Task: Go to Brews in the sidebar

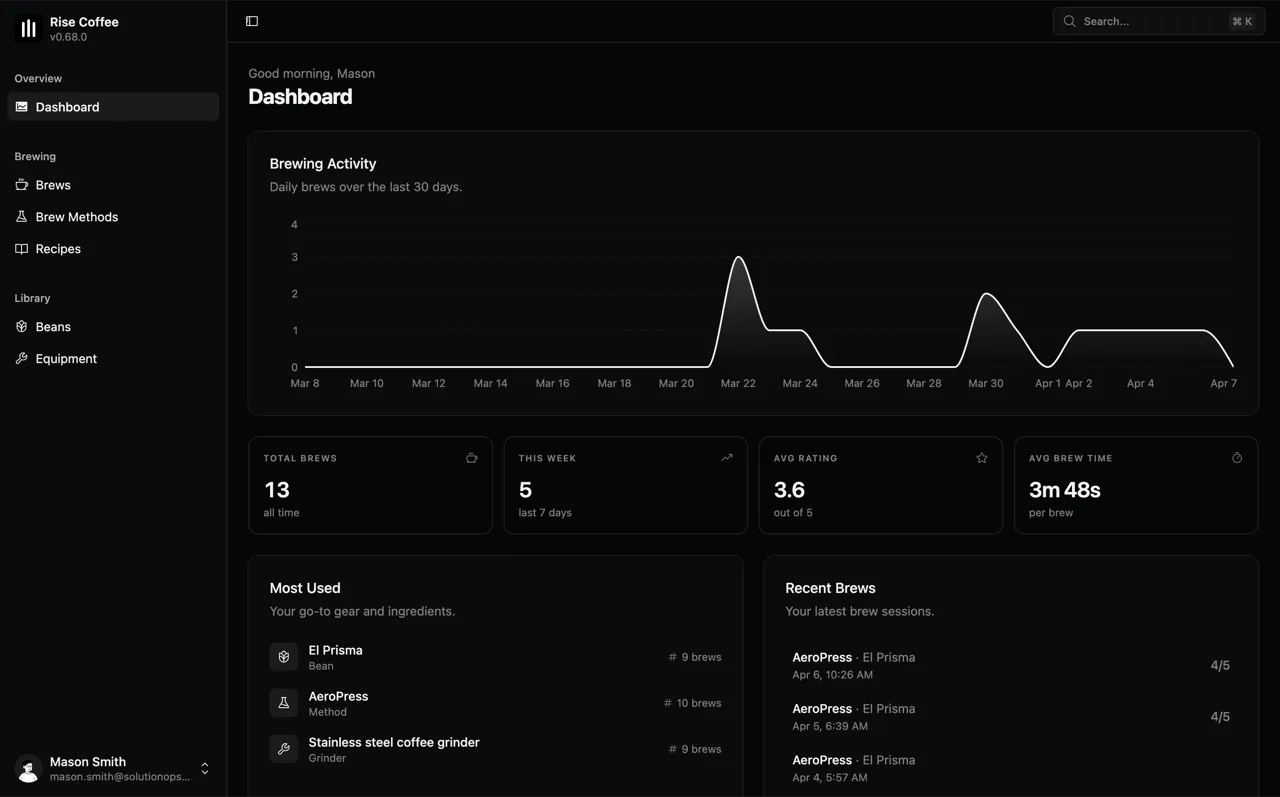Action: point(53,185)
